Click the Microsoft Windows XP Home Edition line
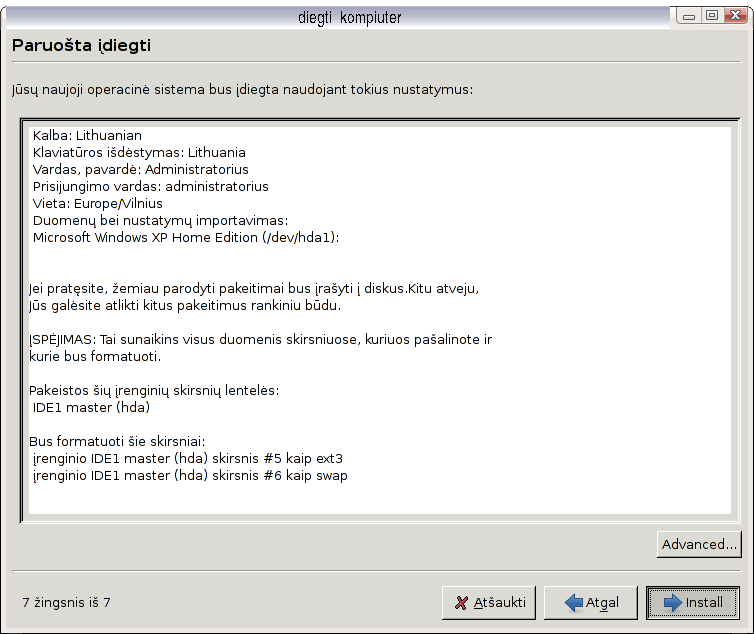 (186, 237)
